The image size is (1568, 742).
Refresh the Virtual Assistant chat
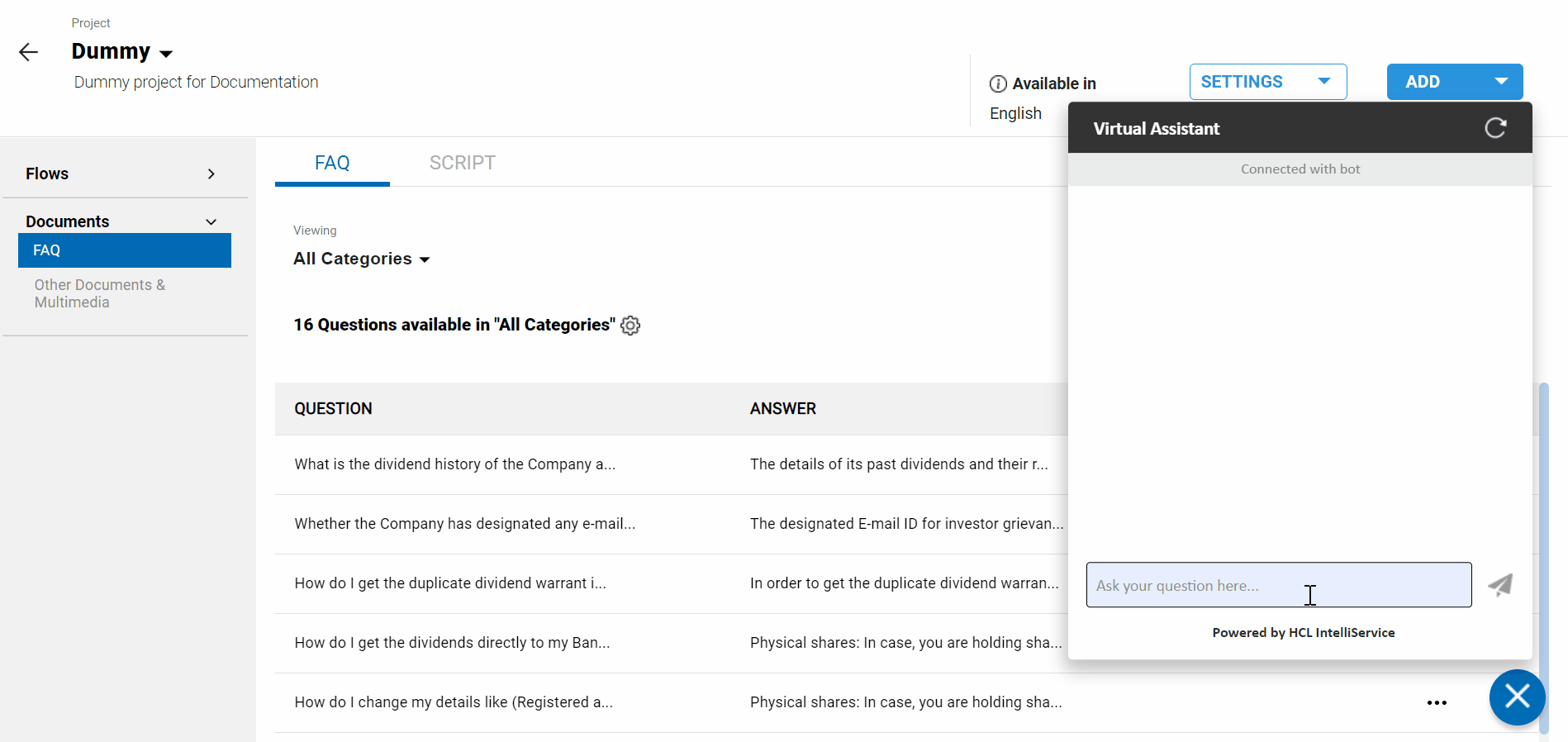click(x=1495, y=128)
